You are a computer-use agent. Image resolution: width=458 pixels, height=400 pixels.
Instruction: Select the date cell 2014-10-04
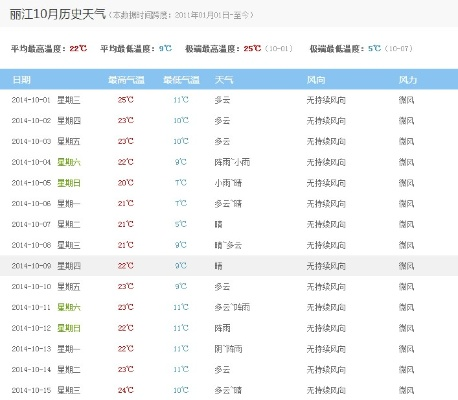click(31, 162)
